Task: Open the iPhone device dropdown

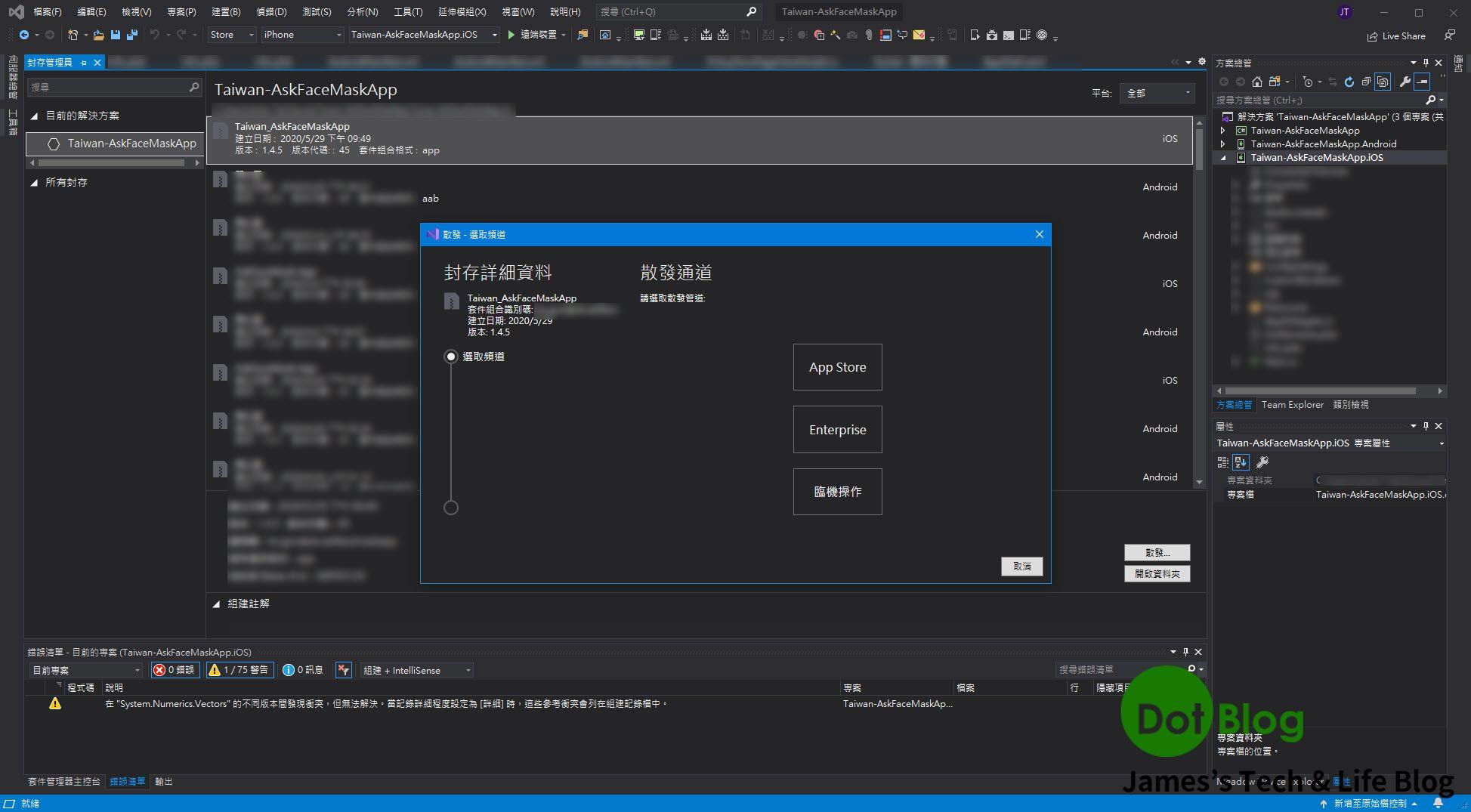Action: coord(338,35)
